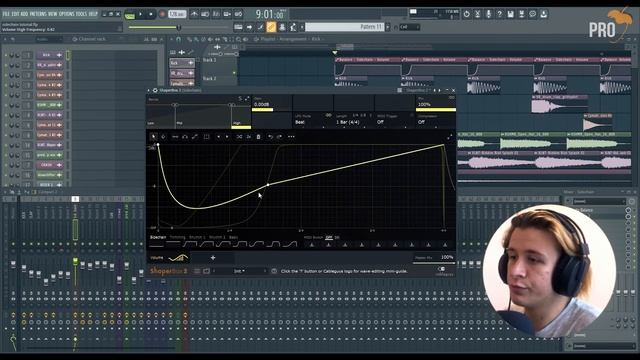
Task: Click the randomize shuffle icon in ShaperBox
Action: click(239, 137)
